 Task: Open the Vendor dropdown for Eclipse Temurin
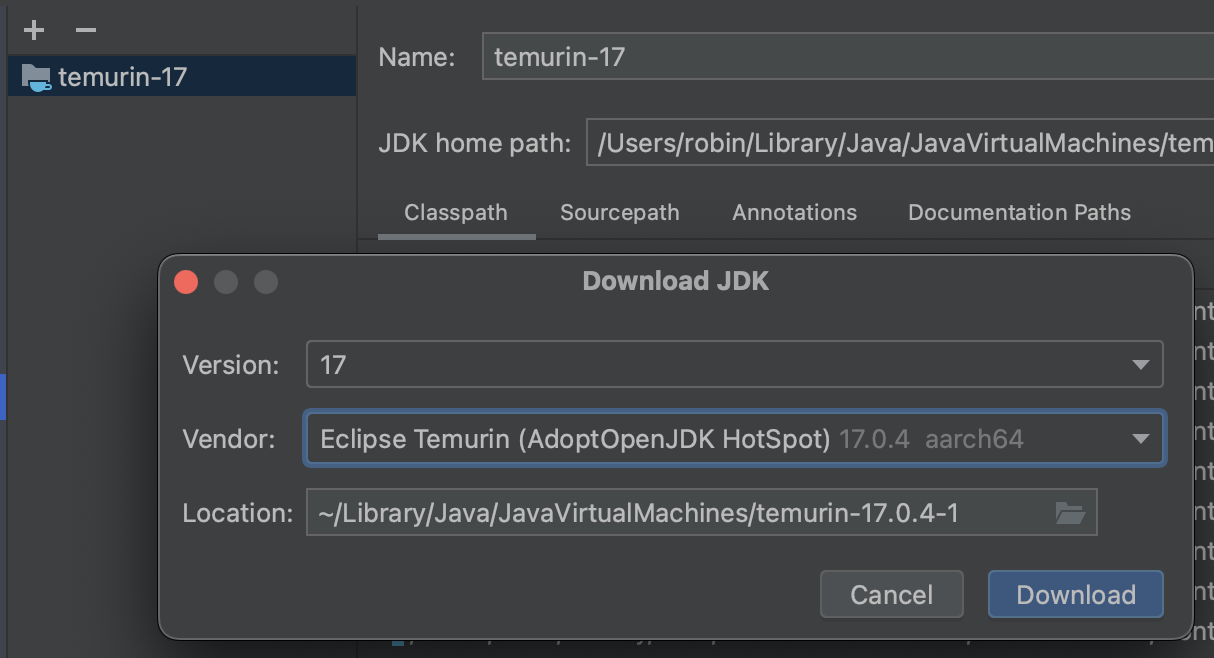click(x=735, y=438)
